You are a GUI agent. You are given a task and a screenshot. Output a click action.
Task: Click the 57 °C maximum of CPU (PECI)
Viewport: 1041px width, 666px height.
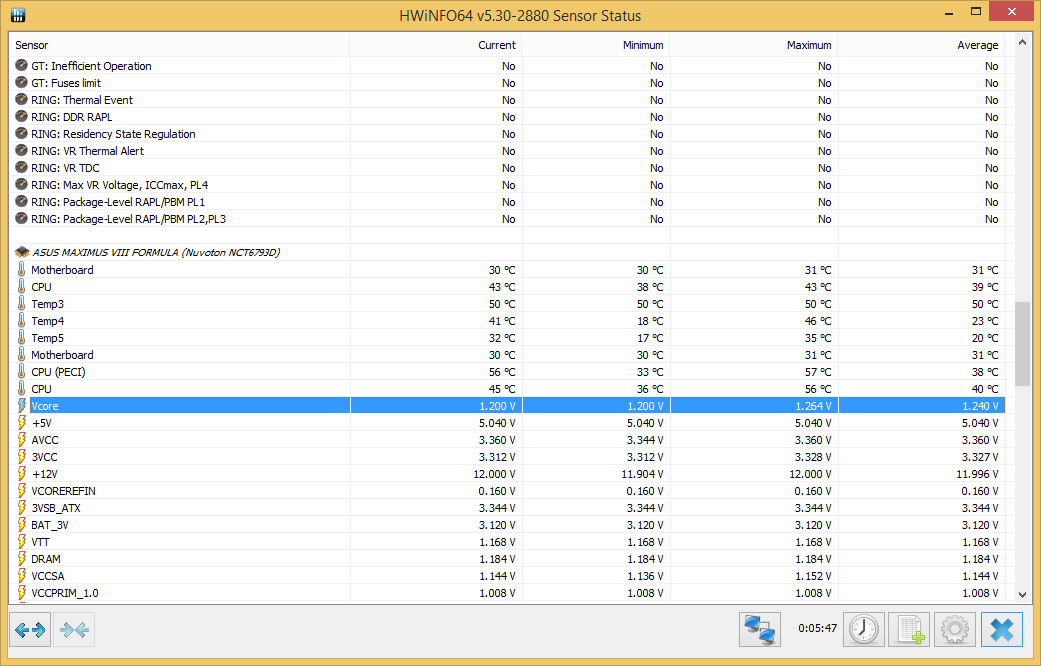[818, 372]
